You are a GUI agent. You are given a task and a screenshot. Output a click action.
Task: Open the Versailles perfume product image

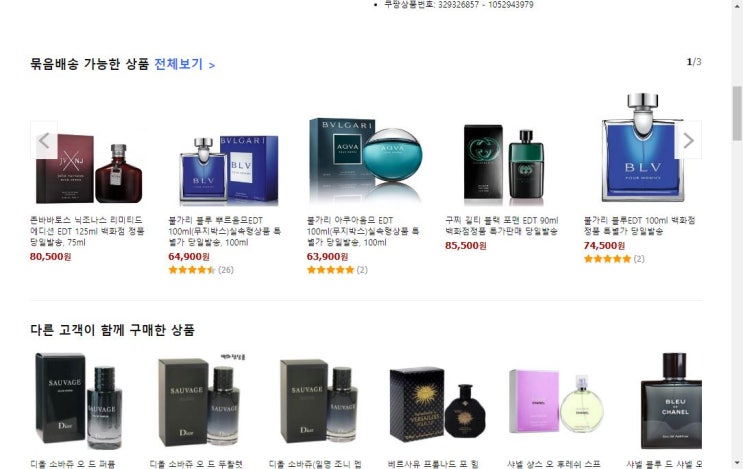coord(437,404)
